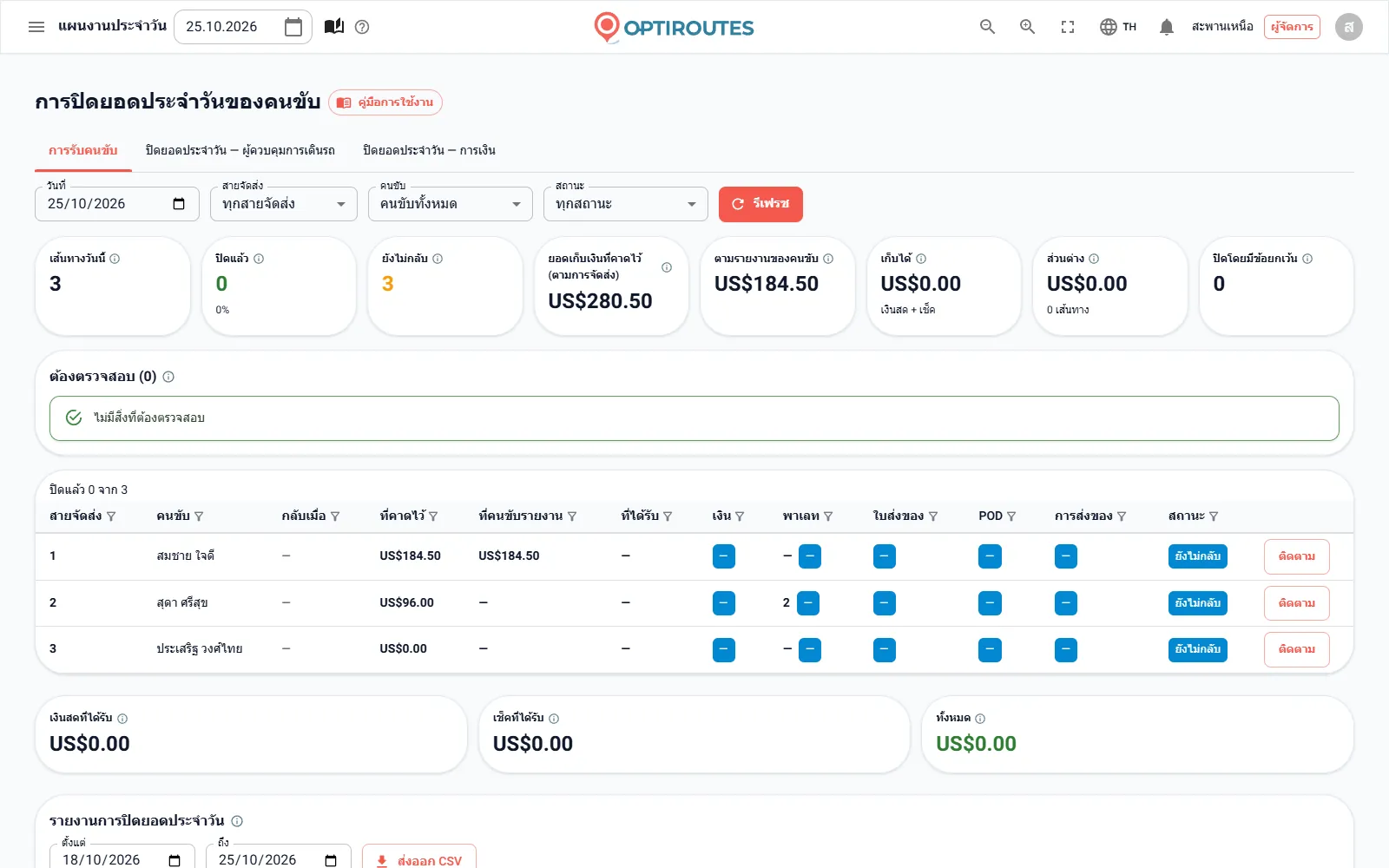
Task: Switch to the การรับคนขับ tab
Action: [83, 150]
